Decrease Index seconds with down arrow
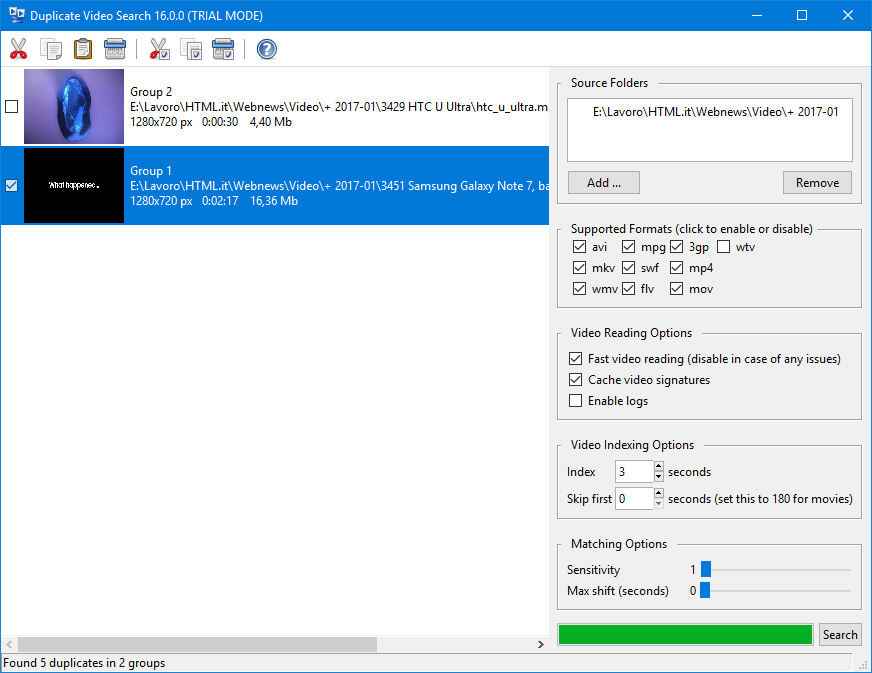This screenshot has width=872, height=673. [659, 477]
